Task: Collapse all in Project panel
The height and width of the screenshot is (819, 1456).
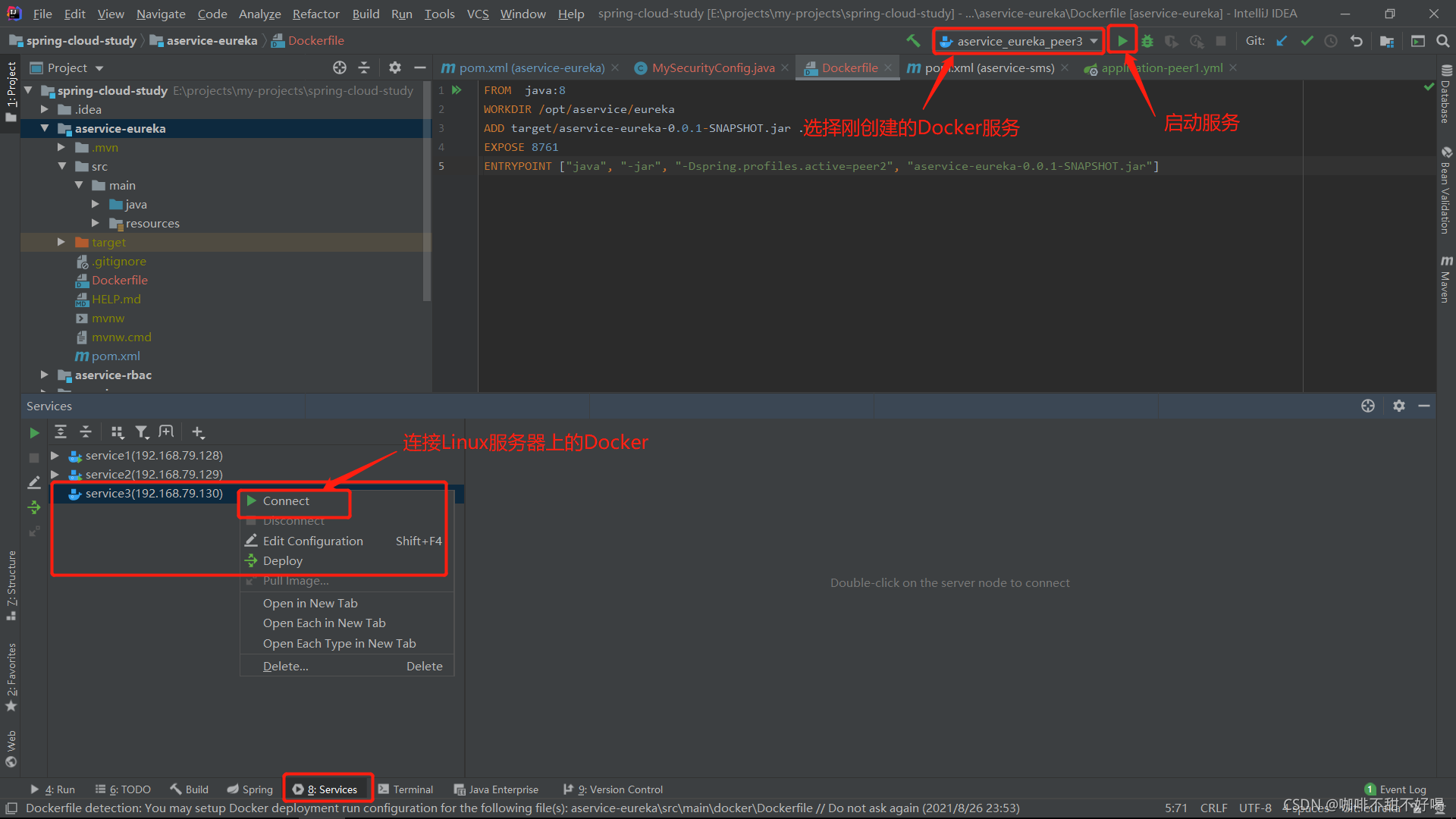Action: pyautogui.click(x=364, y=67)
